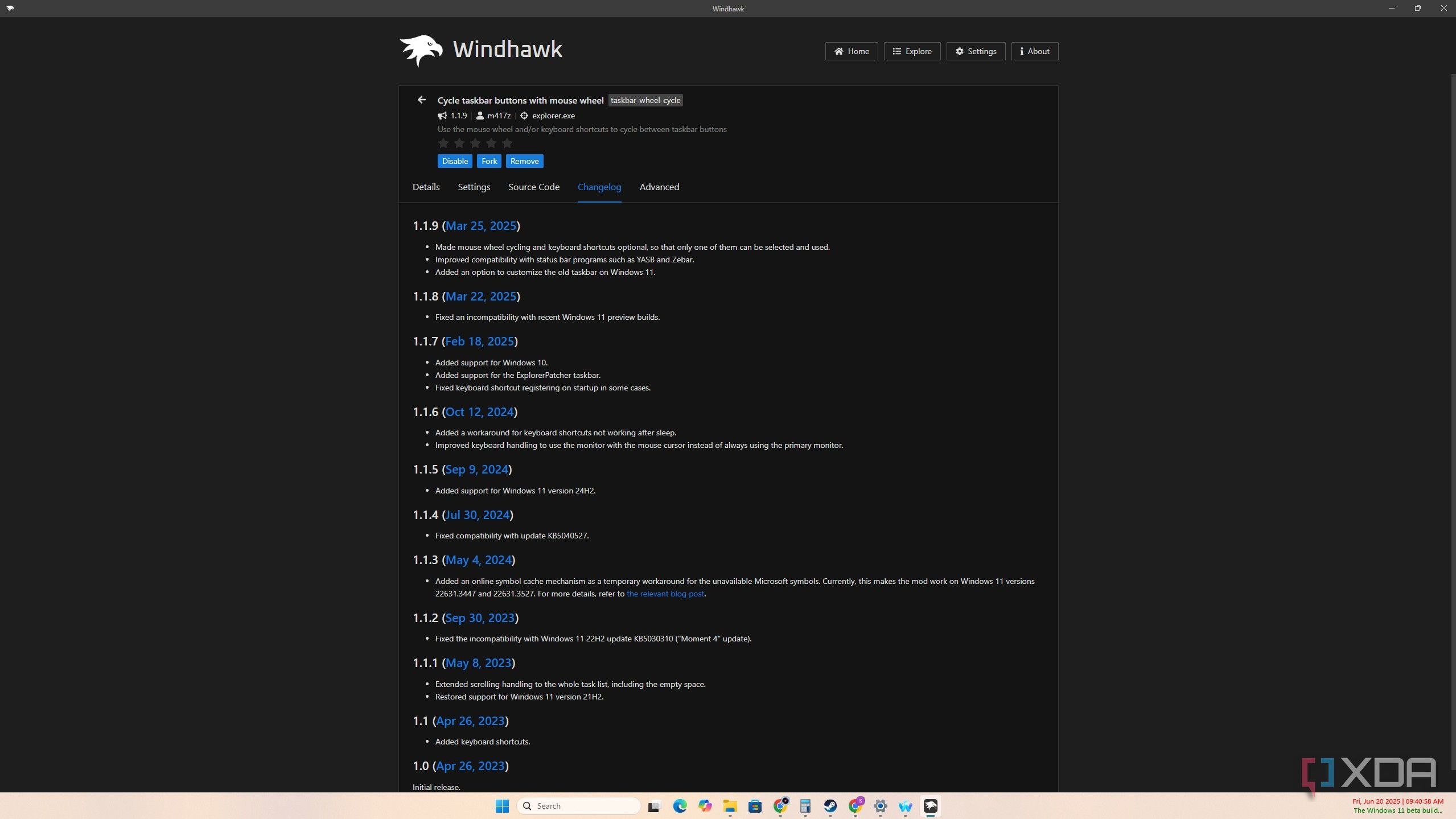Go to the Home page
The width and height of the screenshot is (1456, 819).
click(x=852, y=51)
